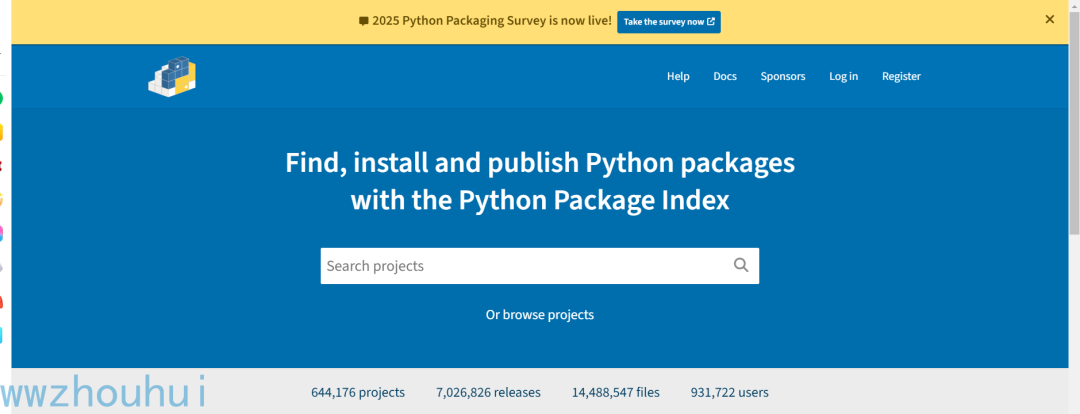Click the 644,176 projects statistic

(x=358, y=393)
